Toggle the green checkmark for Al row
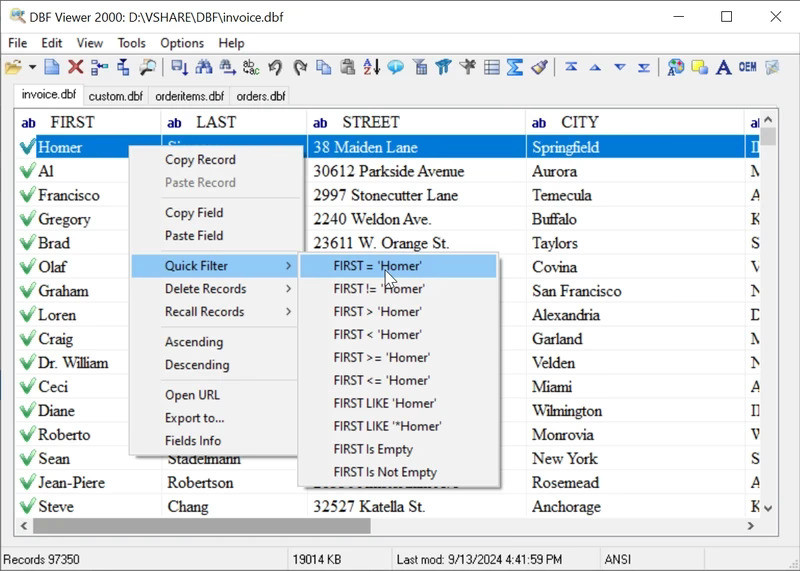Image resolution: width=800 pixels, height=571 pixels. click(28, 171)
